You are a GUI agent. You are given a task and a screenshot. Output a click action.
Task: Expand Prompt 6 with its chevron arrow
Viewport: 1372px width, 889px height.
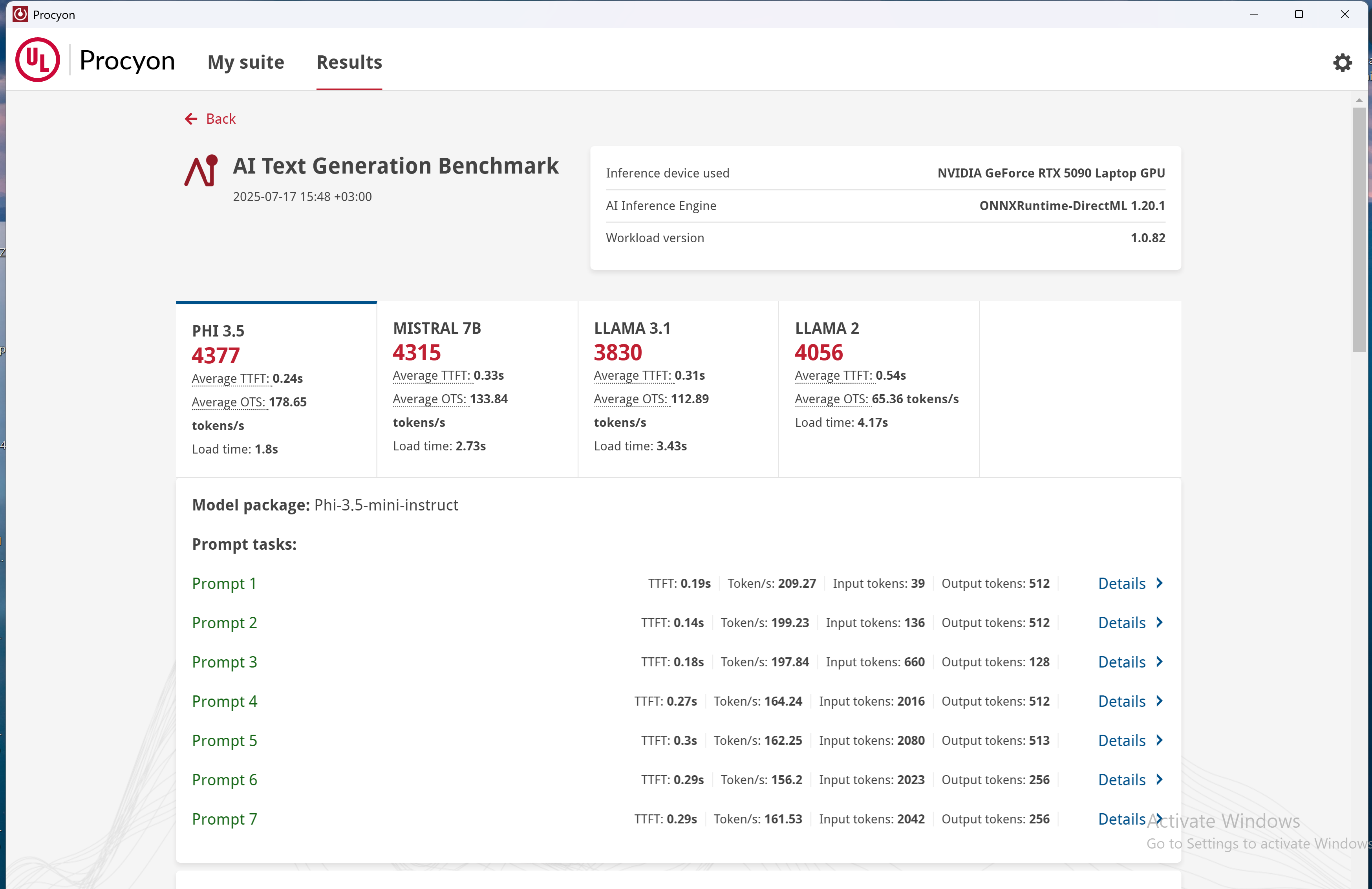1159,779
